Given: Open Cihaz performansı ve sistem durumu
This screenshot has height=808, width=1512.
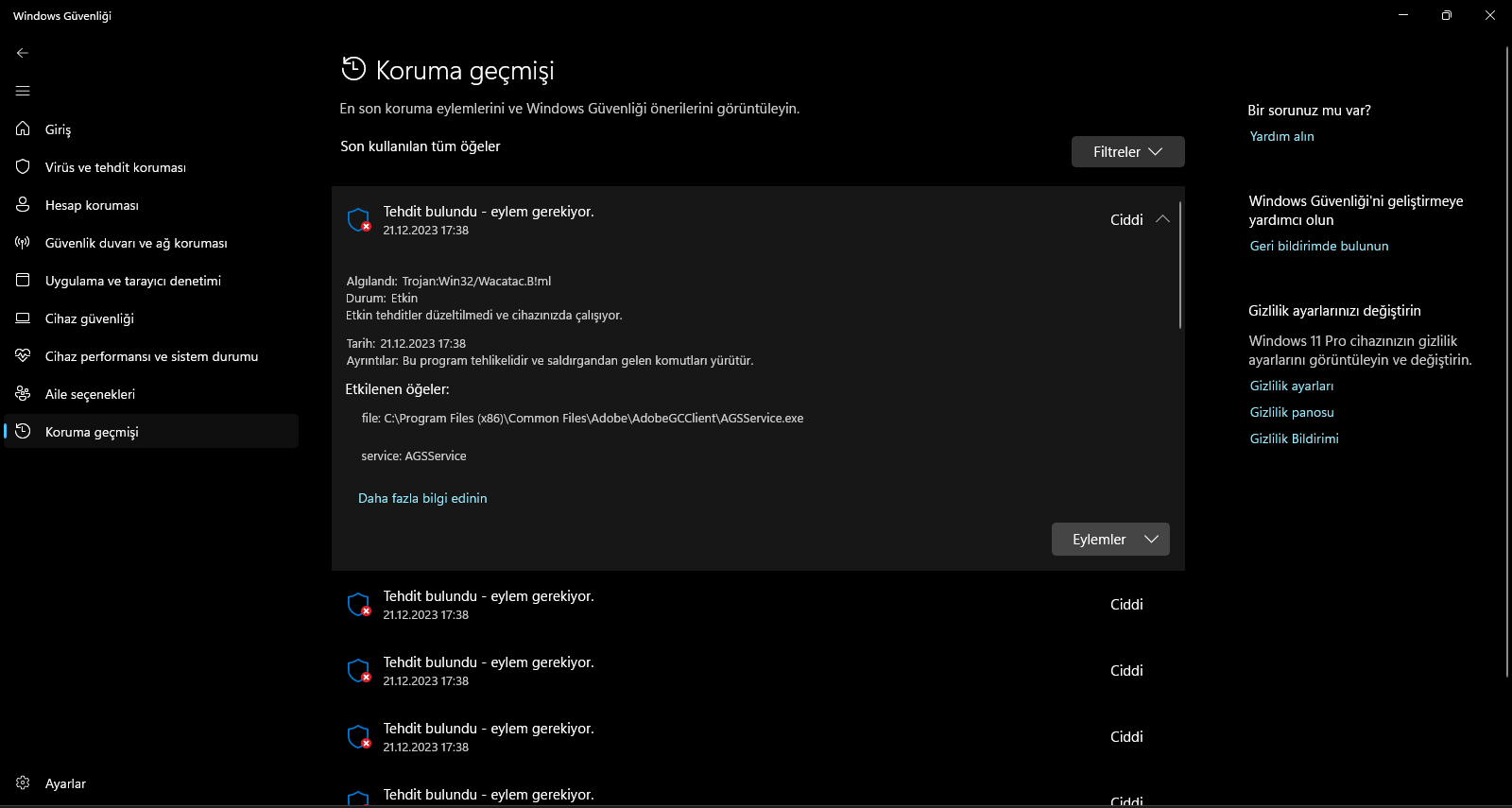Looking at the screenshot, I should 151,356.
